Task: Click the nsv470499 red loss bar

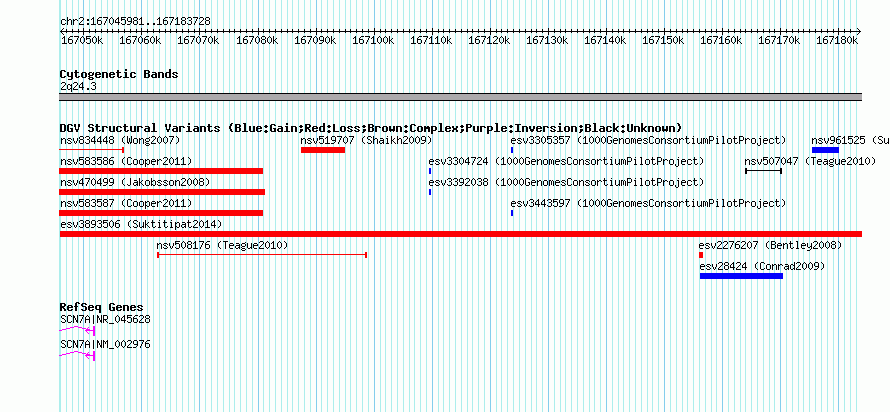Action: pyautogui.click(x=162, y=192)
